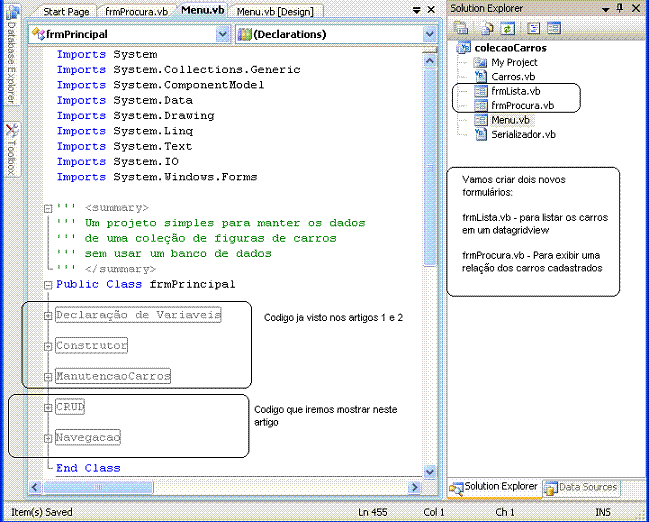
Task: Select the colecaoCarros project node
Action: click(510, 48)
